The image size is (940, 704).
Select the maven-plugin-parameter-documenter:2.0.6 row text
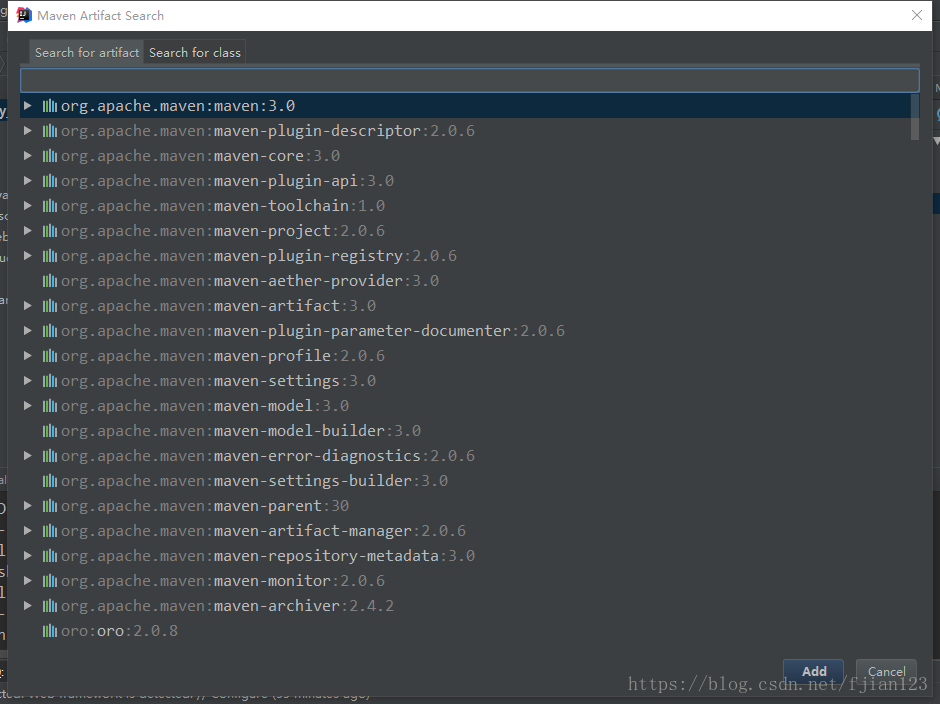pyautogui.click(x=313, y=331)
